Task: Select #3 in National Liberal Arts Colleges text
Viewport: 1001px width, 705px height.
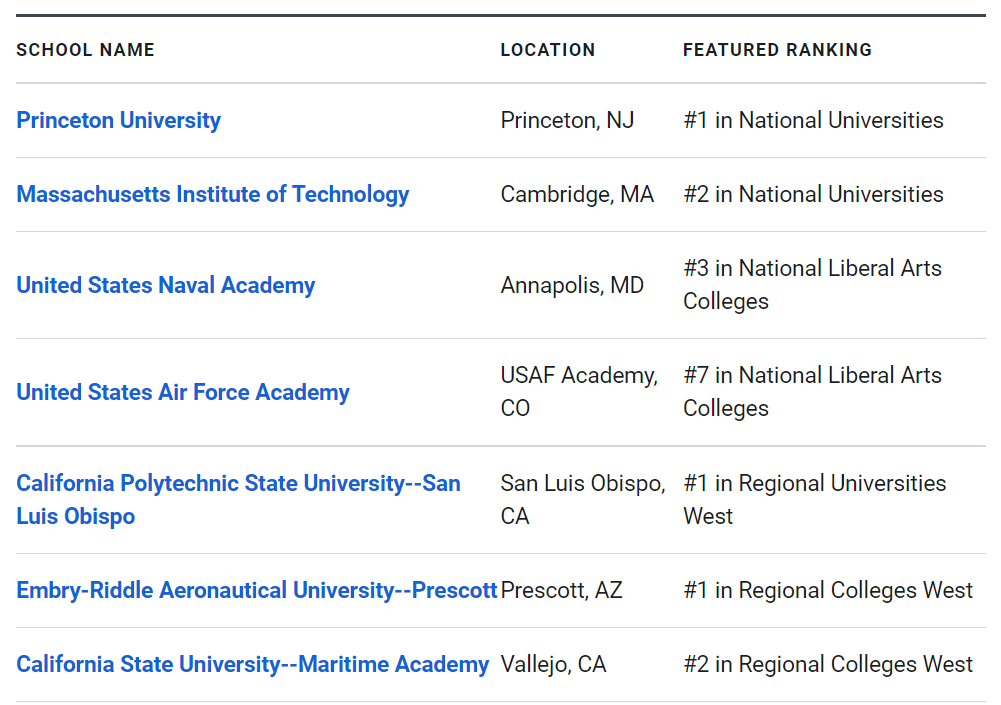Action: (x=812, y=284)
